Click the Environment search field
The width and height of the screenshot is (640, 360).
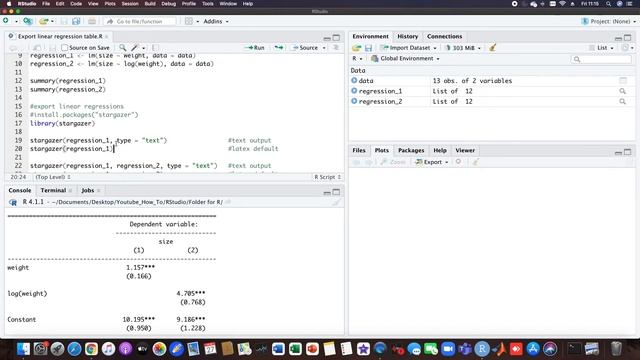point(601,59)
